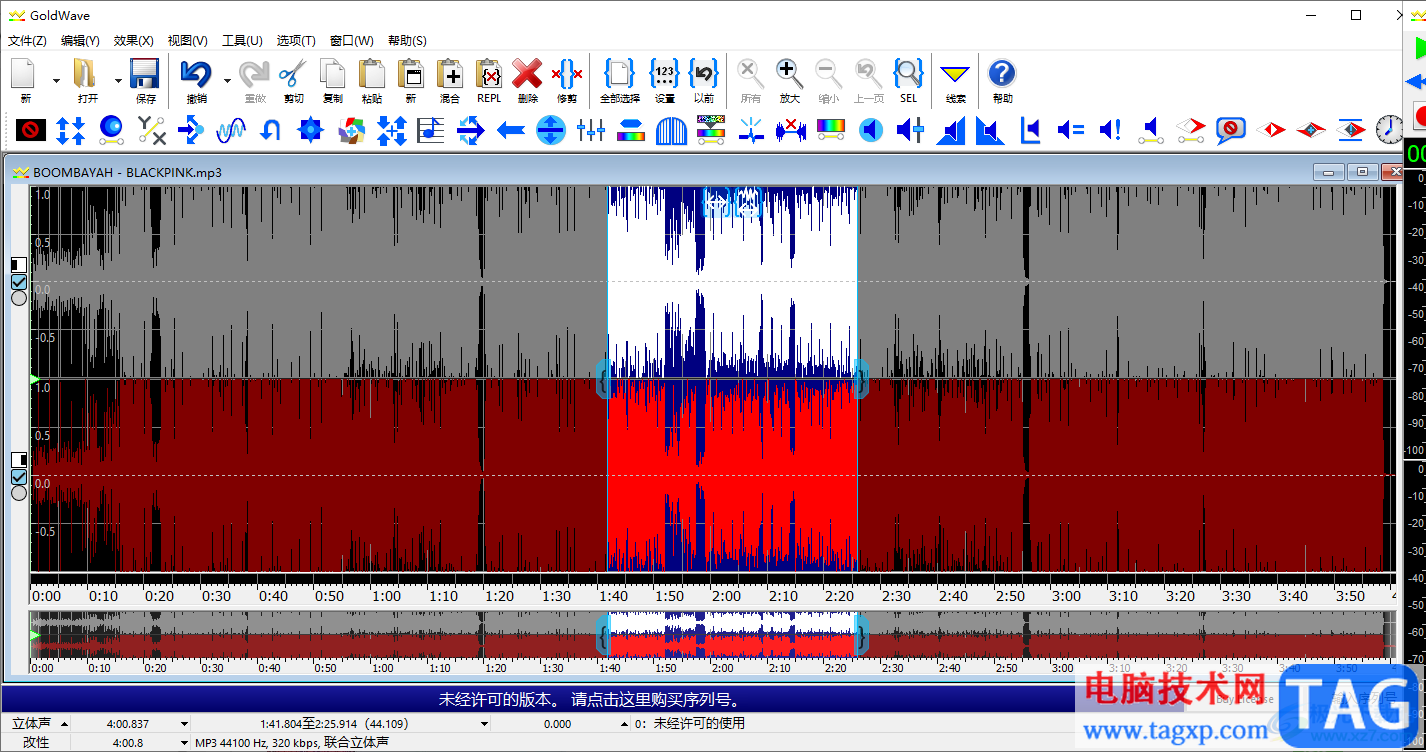
Task: Click the 0.000 position arrow in status bar
Action: (626, 724)
